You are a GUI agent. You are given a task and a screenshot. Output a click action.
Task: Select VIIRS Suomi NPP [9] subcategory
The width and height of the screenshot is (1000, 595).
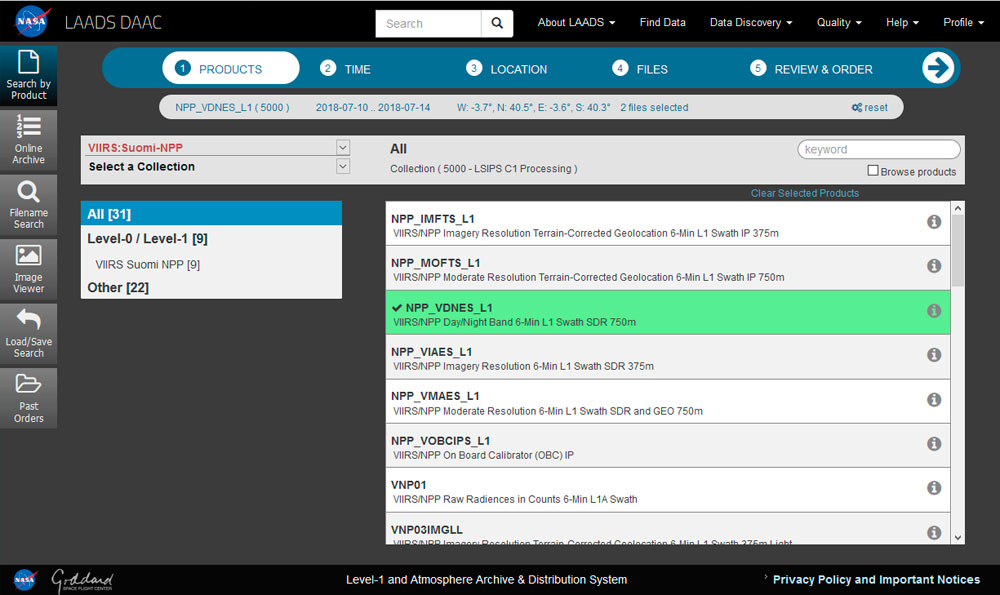point(147,264)
